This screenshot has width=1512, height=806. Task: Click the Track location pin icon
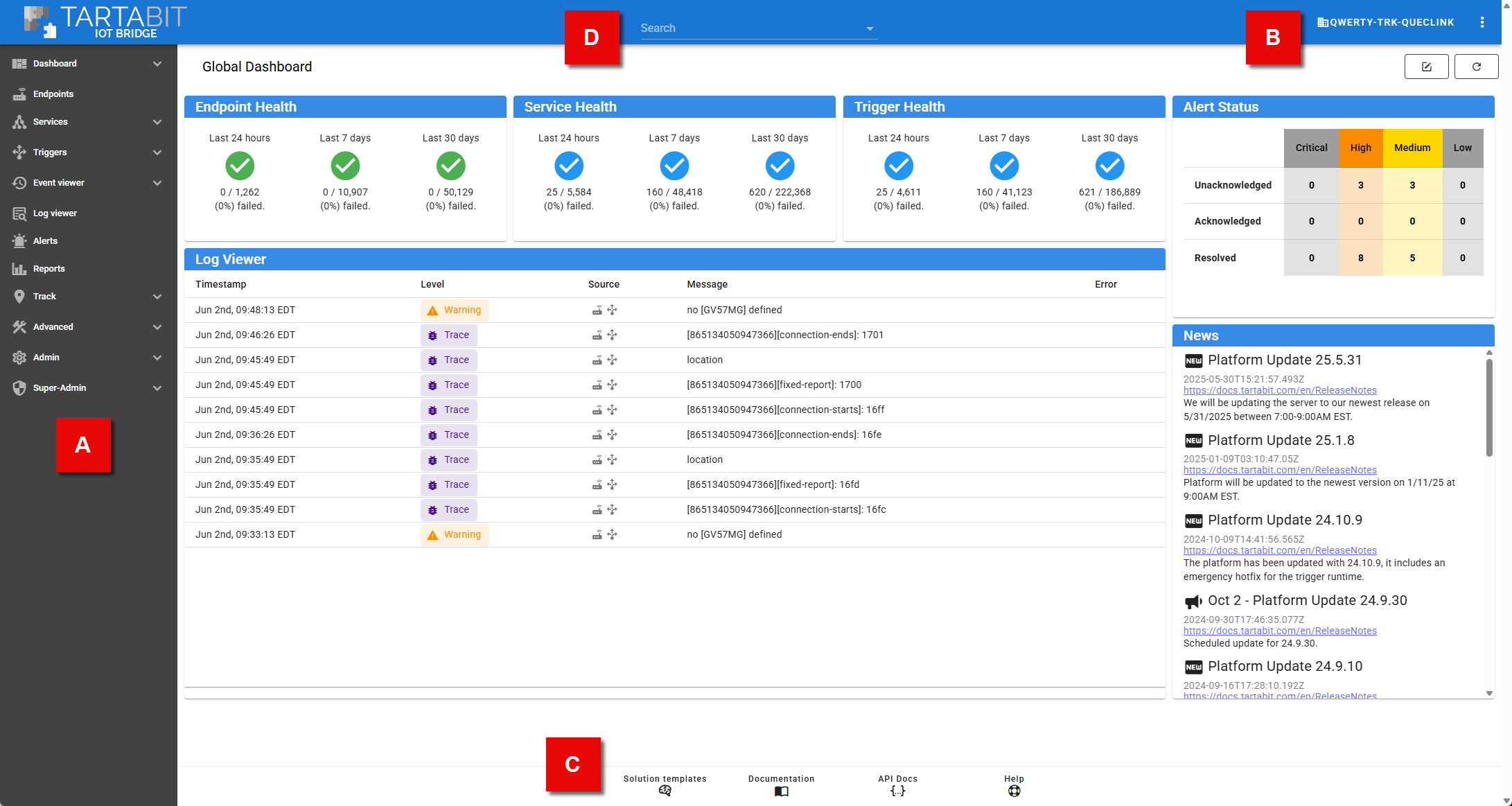point(19,297)
